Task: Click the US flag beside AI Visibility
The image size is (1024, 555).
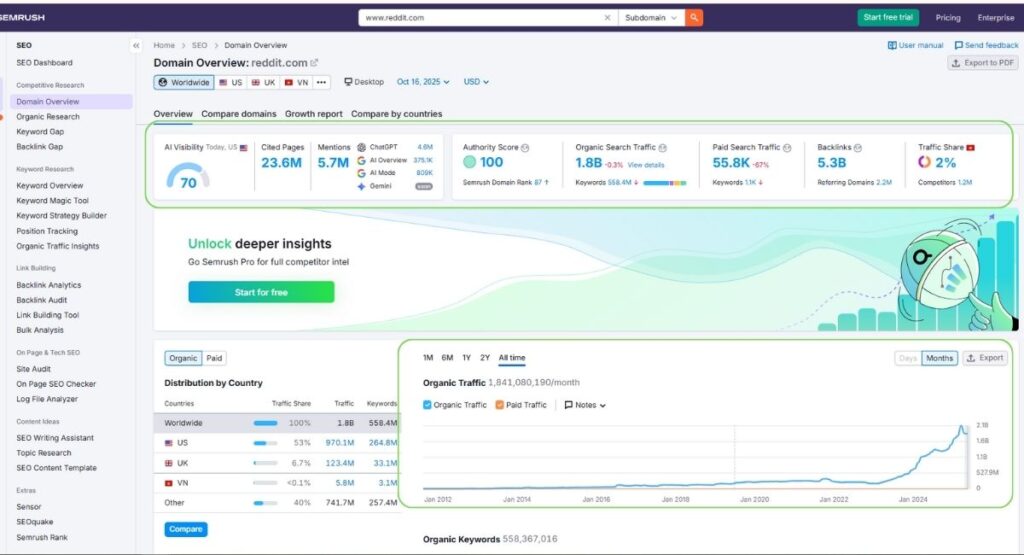Action: [x=244, y=148]
